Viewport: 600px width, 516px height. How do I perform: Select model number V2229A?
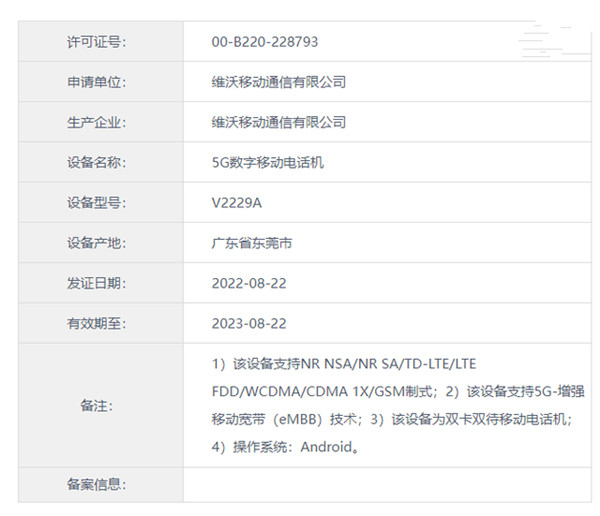239,202
